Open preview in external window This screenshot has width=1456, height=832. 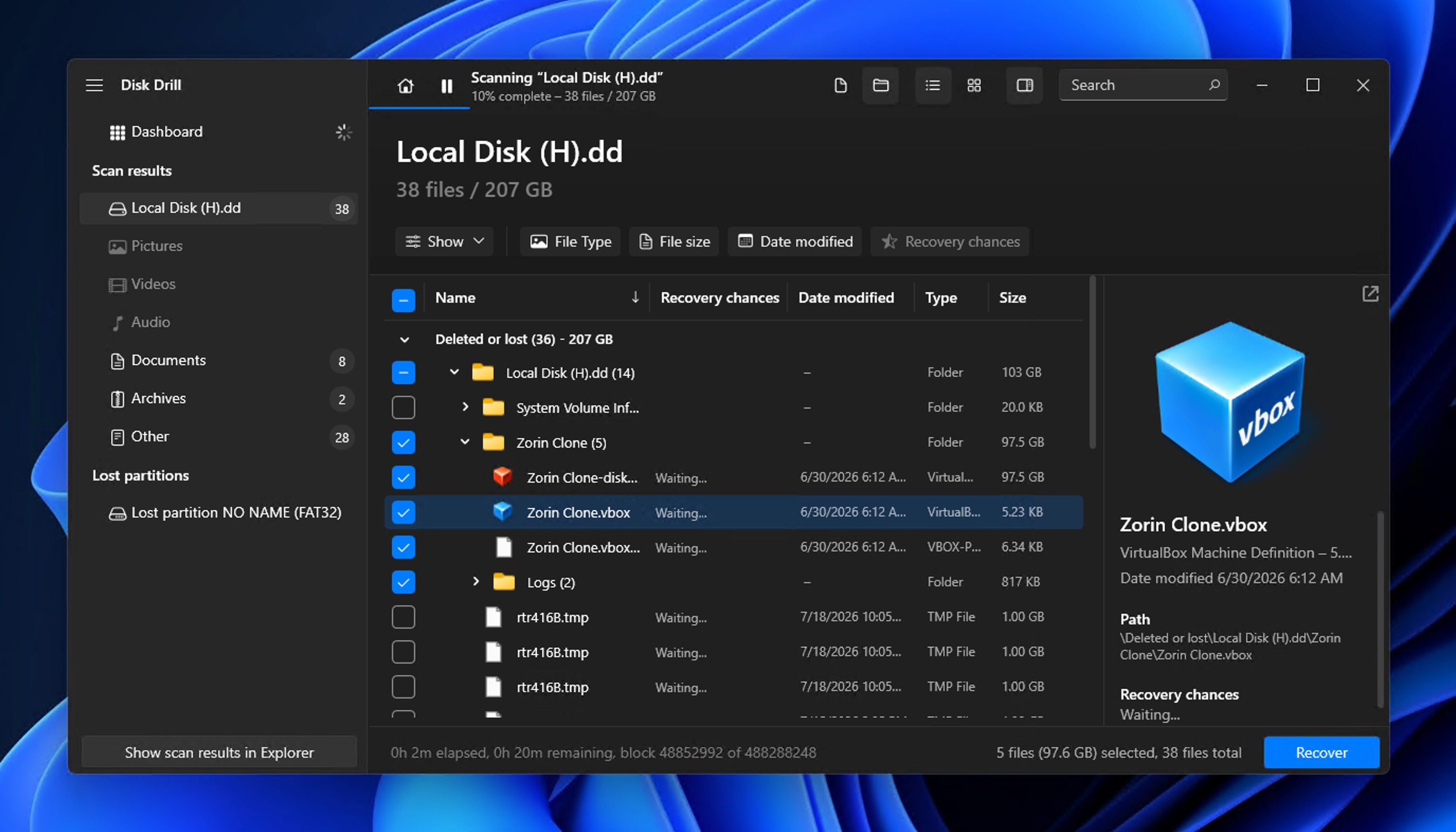click(x=1370, y=294)
